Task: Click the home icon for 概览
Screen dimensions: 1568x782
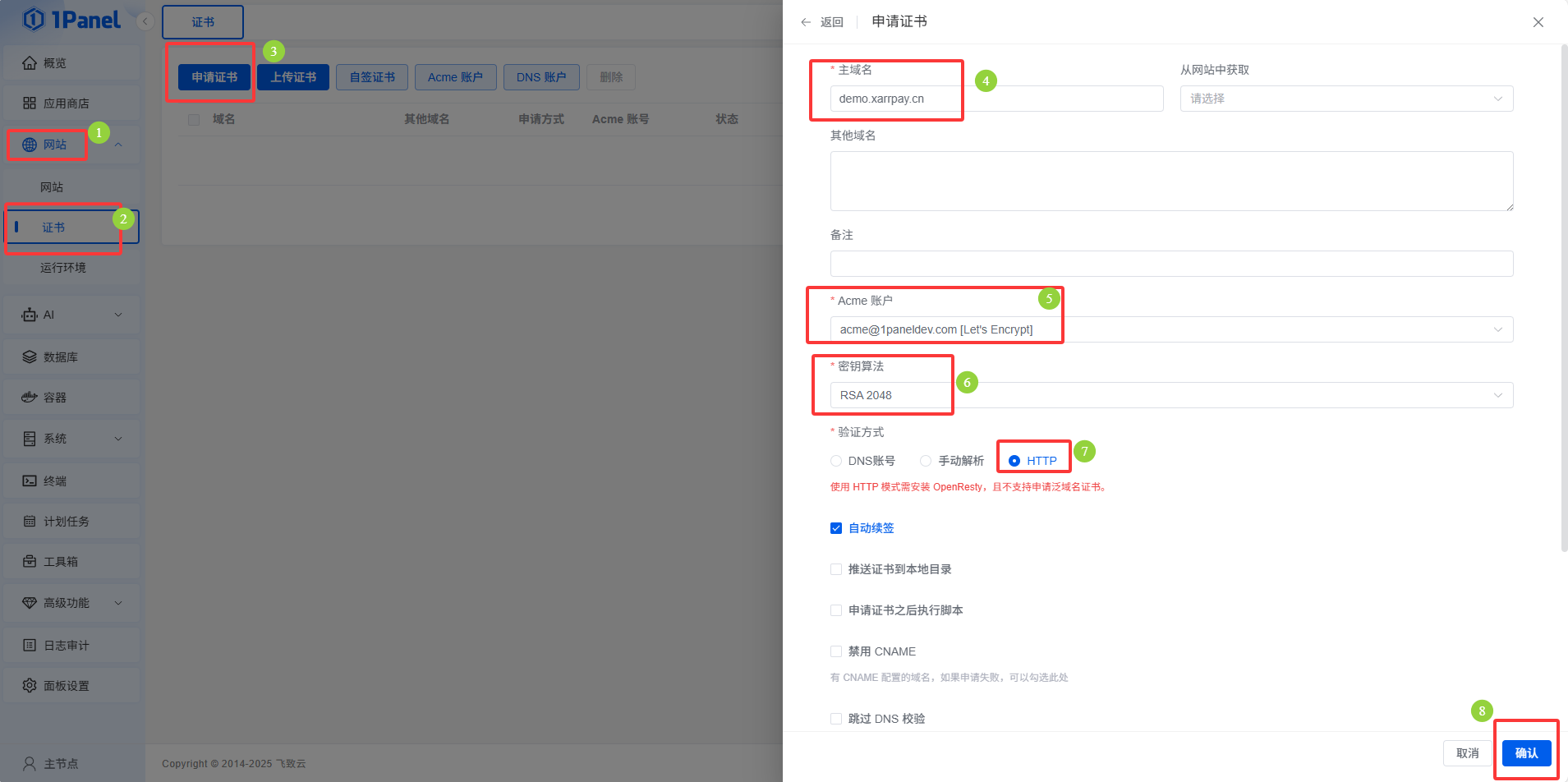Action: [30, 63]
